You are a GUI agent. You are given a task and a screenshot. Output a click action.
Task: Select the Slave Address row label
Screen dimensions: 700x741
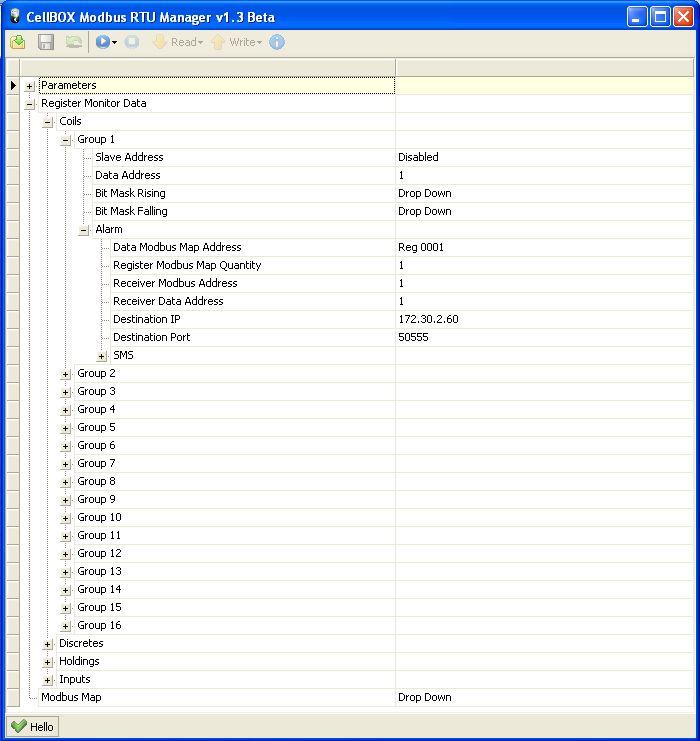(129, 157)
